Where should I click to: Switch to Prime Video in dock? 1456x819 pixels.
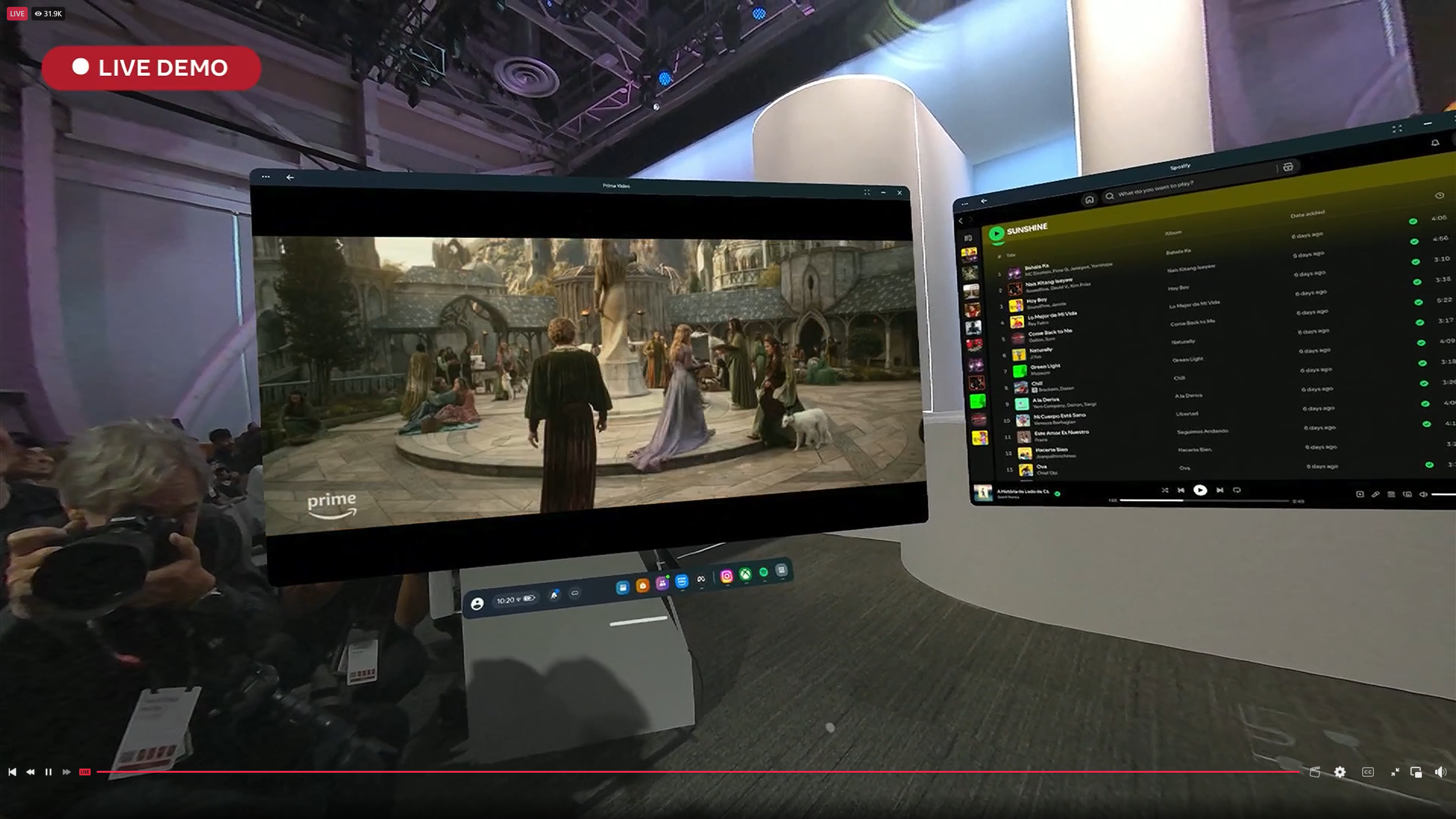682,581
